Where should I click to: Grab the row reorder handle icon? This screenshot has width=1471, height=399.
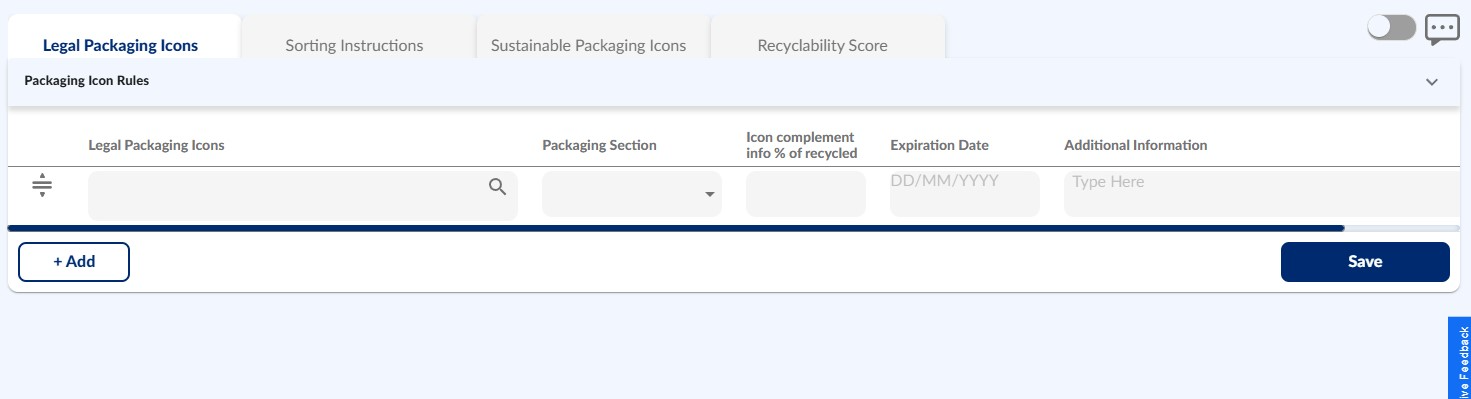tap(41, 185)
